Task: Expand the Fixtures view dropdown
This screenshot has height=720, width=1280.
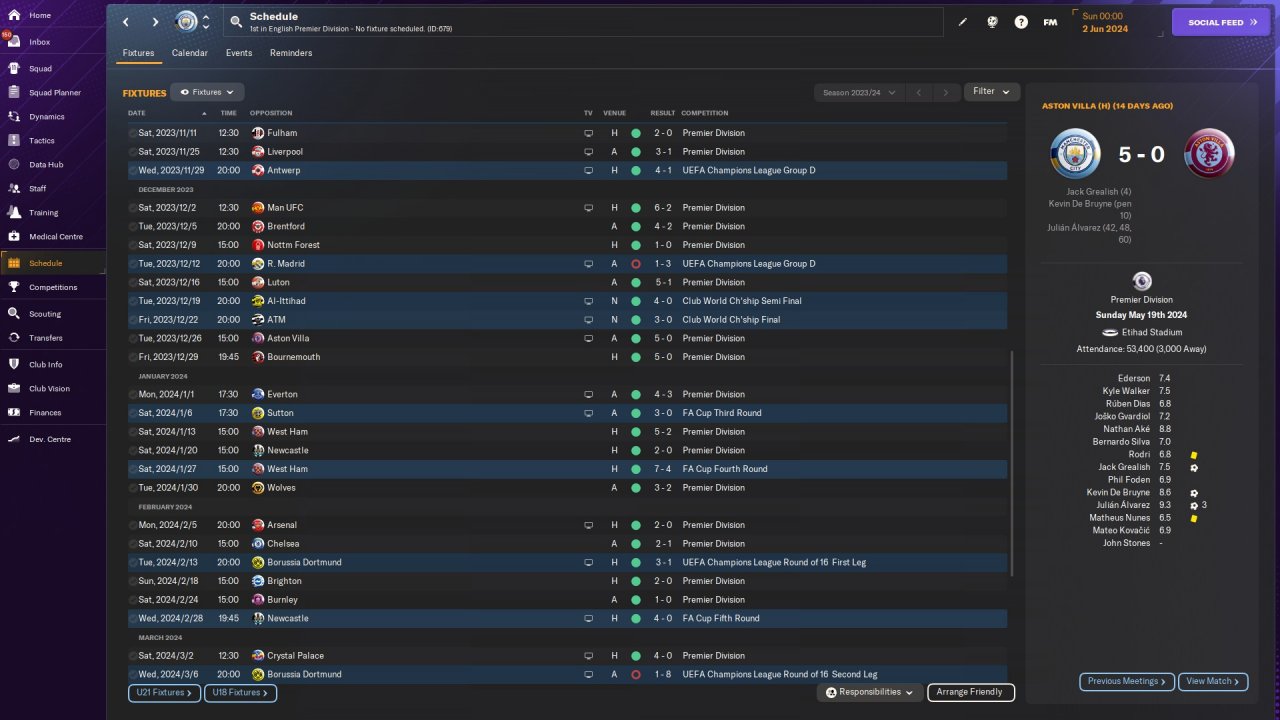Action: pos(207,92)
